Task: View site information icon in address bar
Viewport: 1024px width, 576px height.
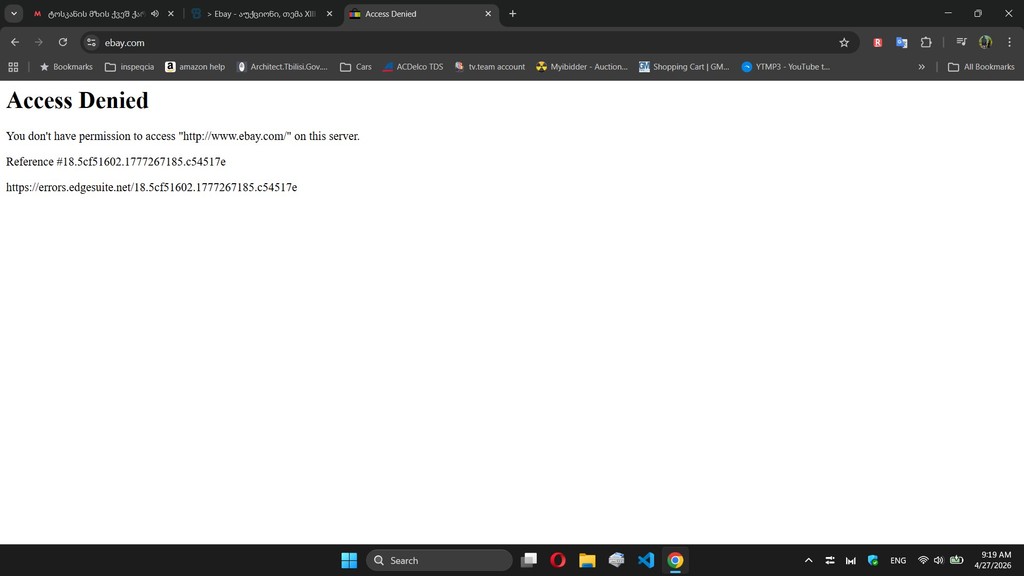Action: click(91, 42)
